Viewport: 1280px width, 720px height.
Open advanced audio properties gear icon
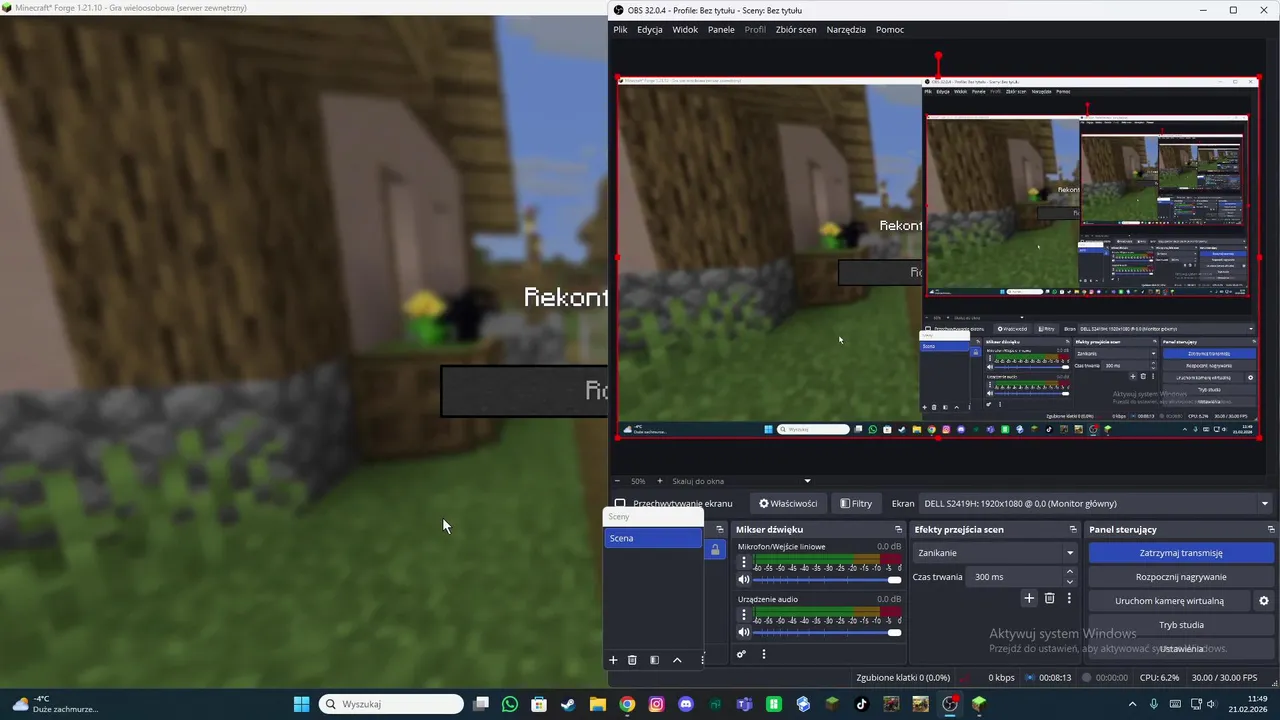click(x=741, y=655)
